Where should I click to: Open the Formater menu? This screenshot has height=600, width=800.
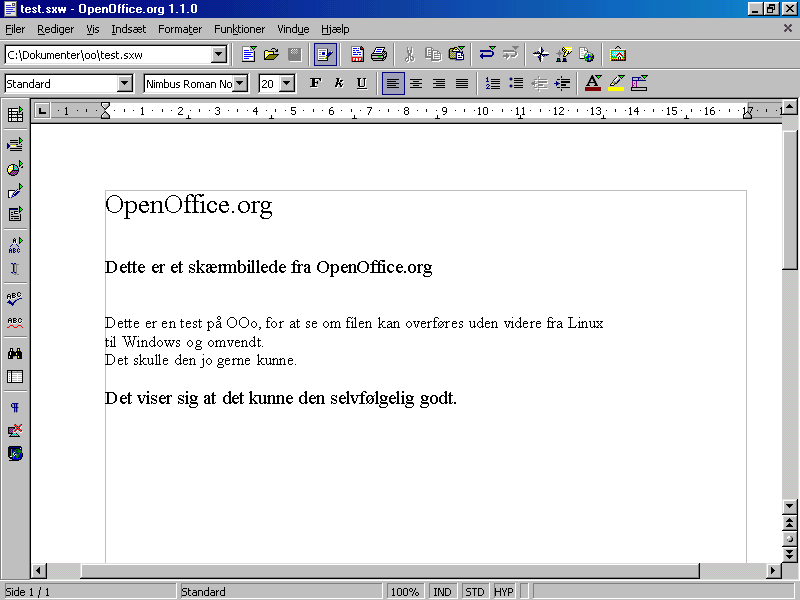180,29
